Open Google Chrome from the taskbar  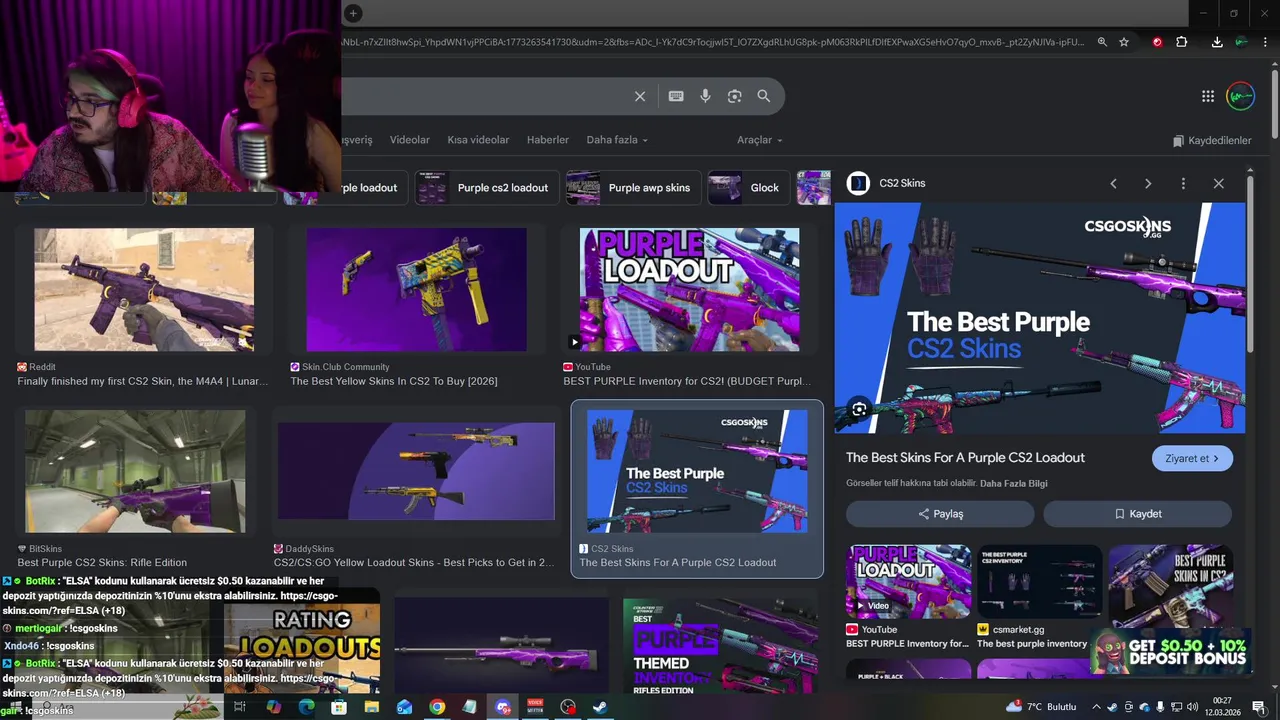click(x=437, y=707)
